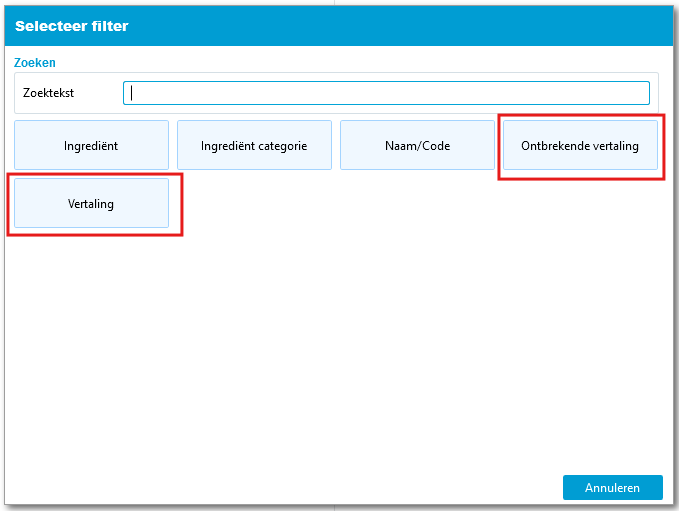Select the Ingrediënt filter button
Screen dimensions: 679x511
tap(91, 146)
